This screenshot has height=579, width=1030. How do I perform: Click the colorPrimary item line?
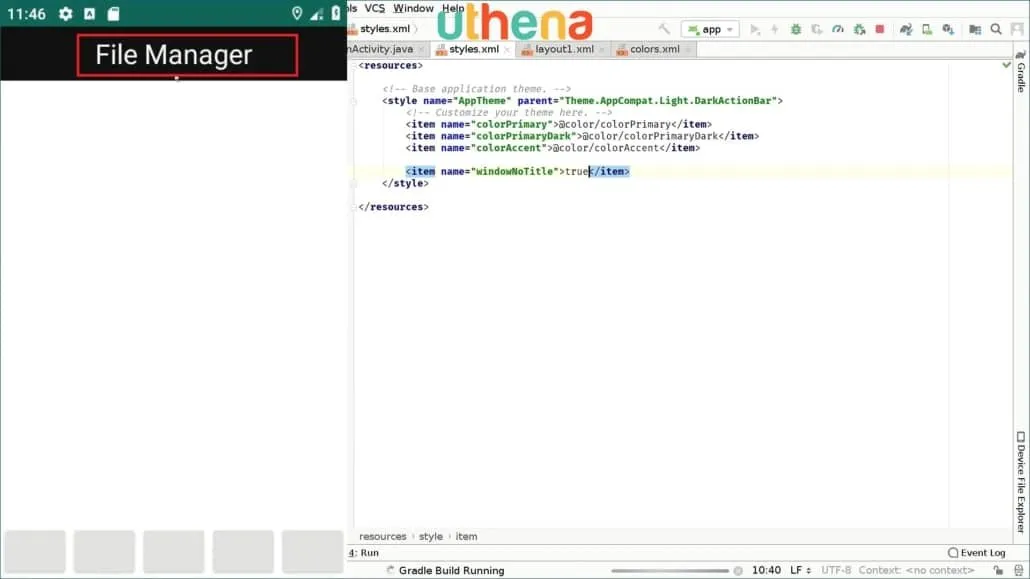(558, 124)
